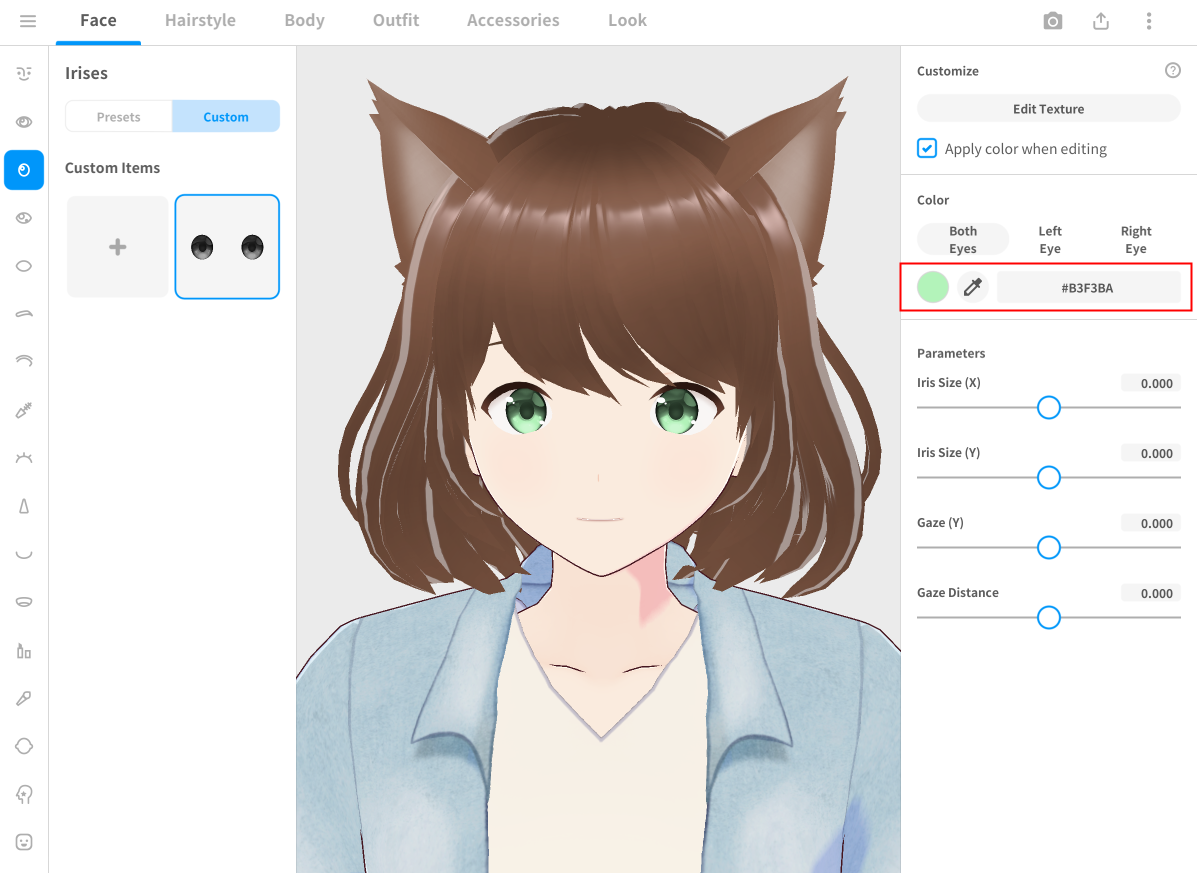This screenshot has width=1197, height=873.
Task: Toggle Apply color when editing checkbox
Action: click(x=927, y=149)
